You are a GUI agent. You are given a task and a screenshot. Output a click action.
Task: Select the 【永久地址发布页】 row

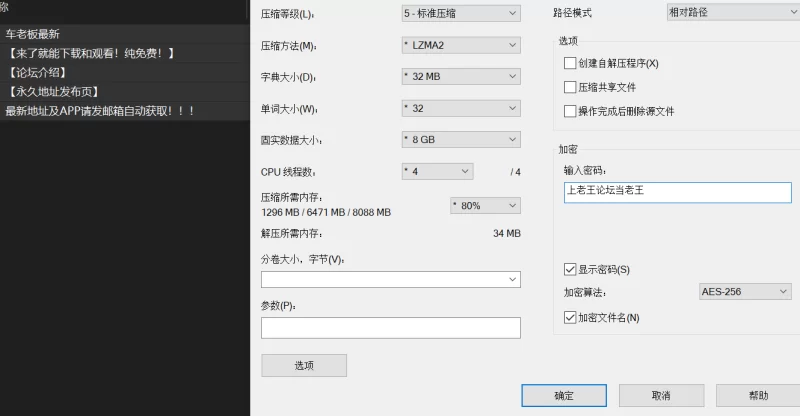click(124, 92)
